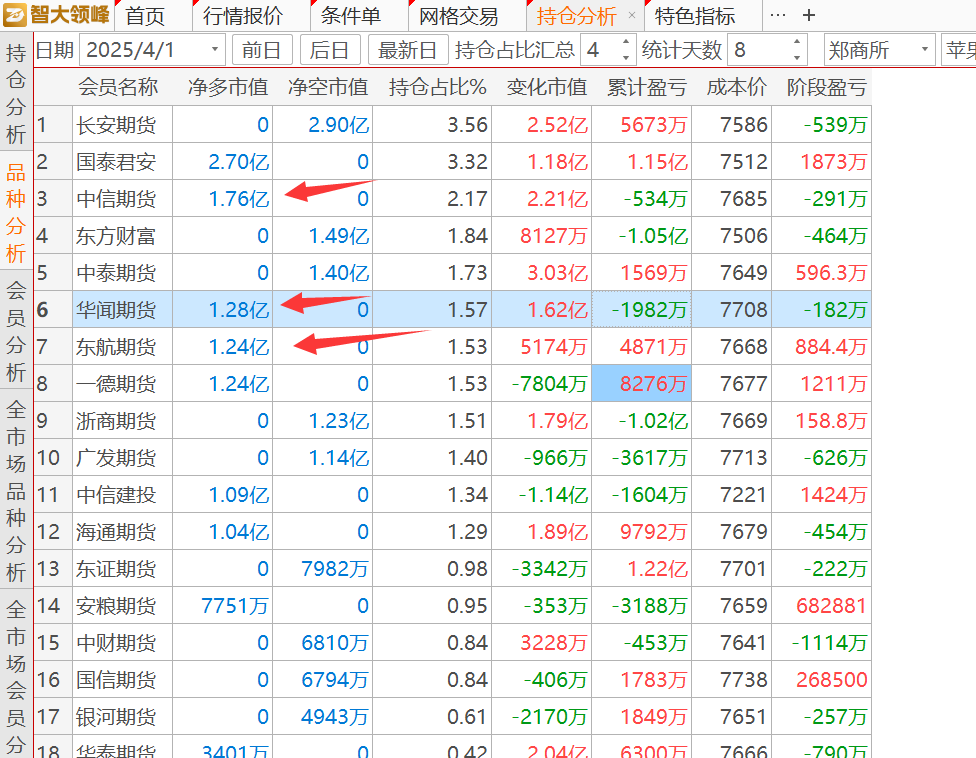
Task: Click the 持仓占比汇总 input showing 4
Action: (600, 50)
